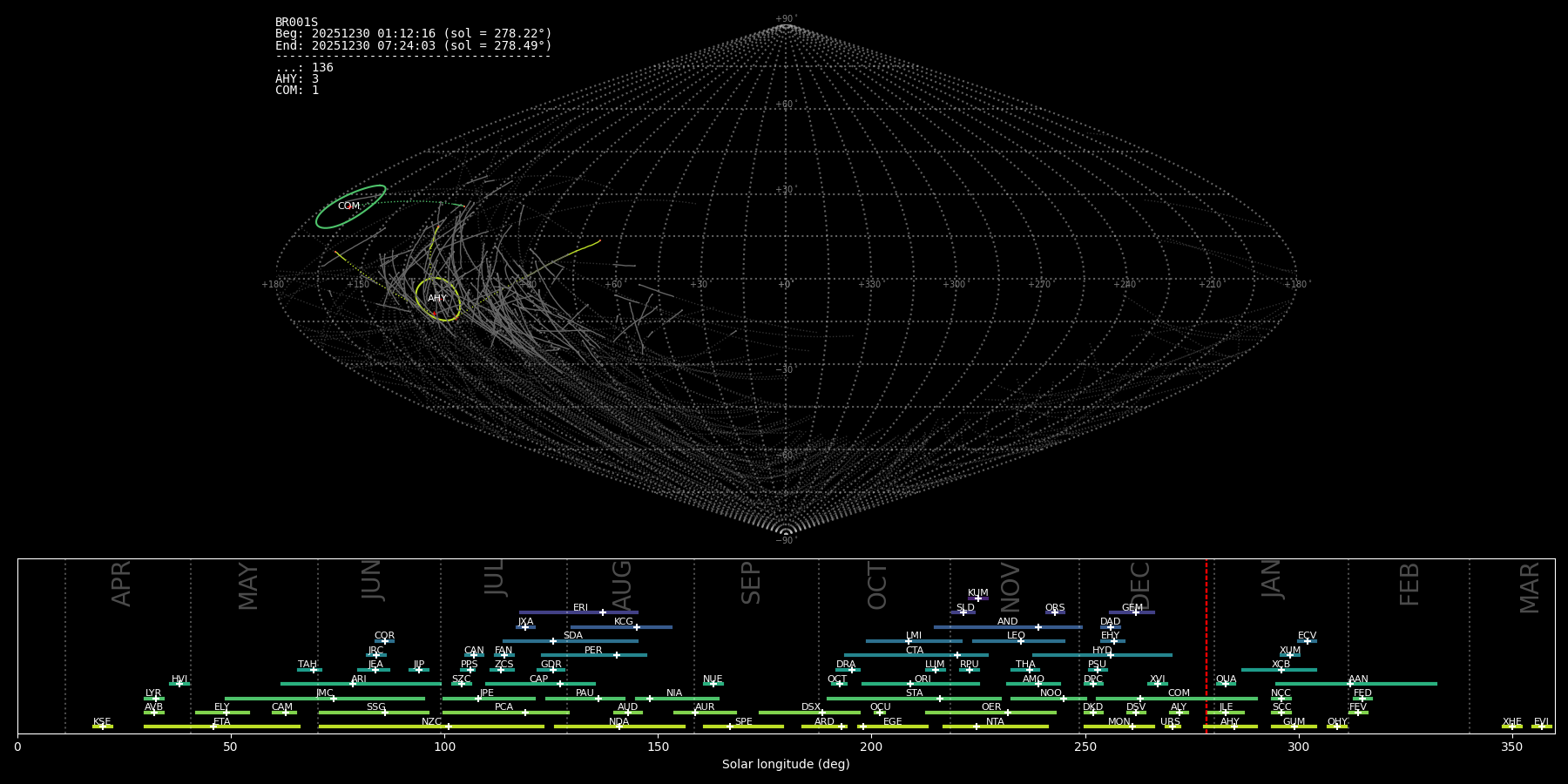Image resolution: width=1568 pixels, height=784 pixels.
Task: Click the NTA shower bar in the timeline
Action: tap(996, 727)
